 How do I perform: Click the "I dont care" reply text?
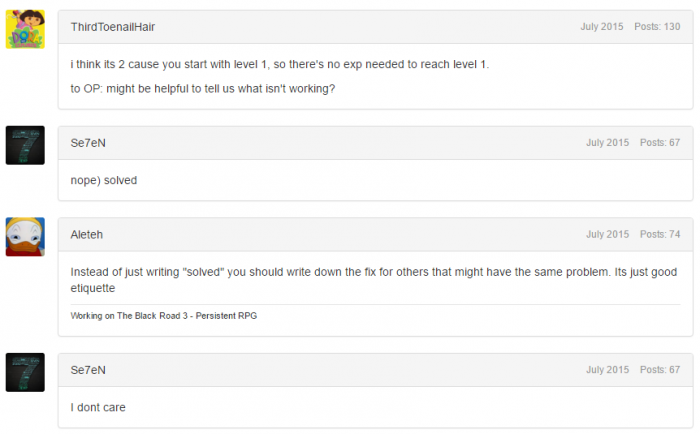click(98, 407)
